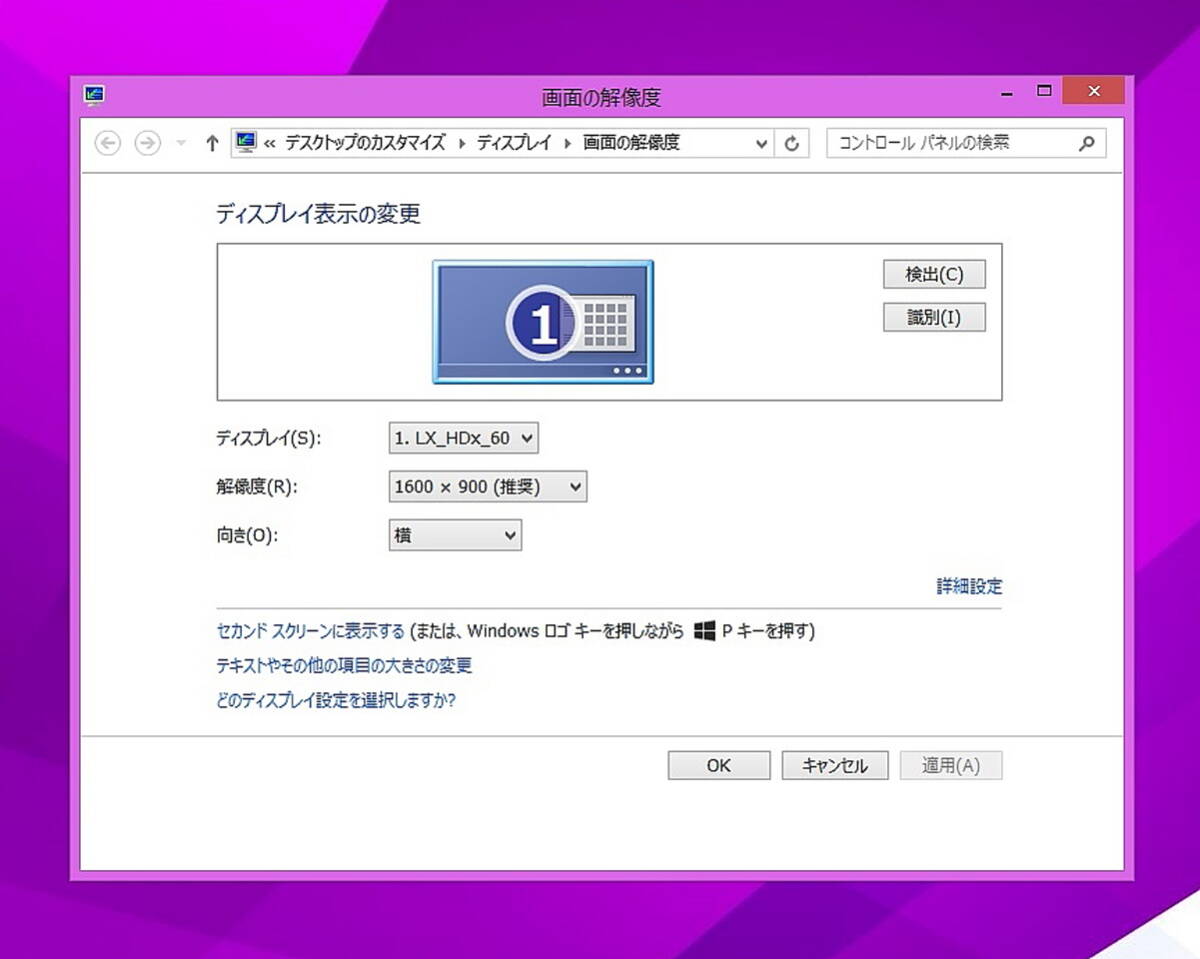Open the 向き(O) orientation dropdown 横
The height and width of the screenshot is (959, 1200).
(x=455, y=535)
